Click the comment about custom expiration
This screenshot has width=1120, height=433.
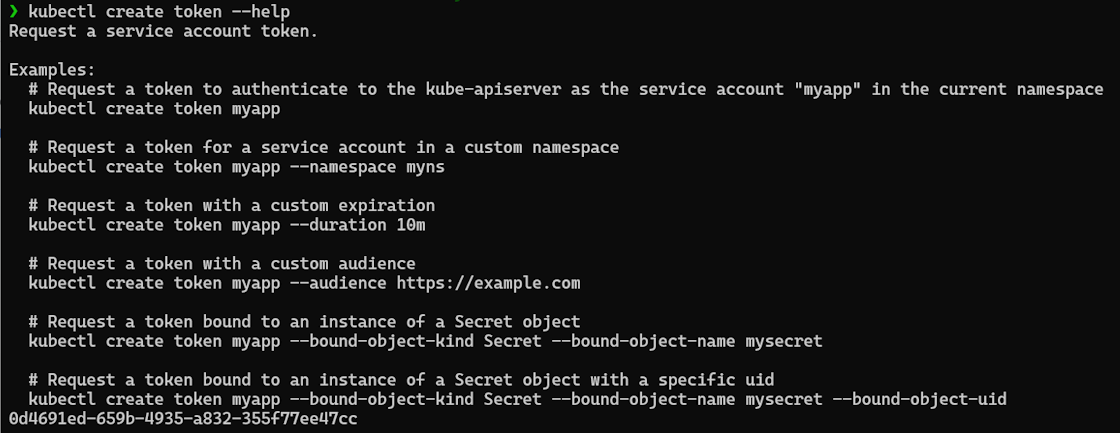[x=232, y=205]
